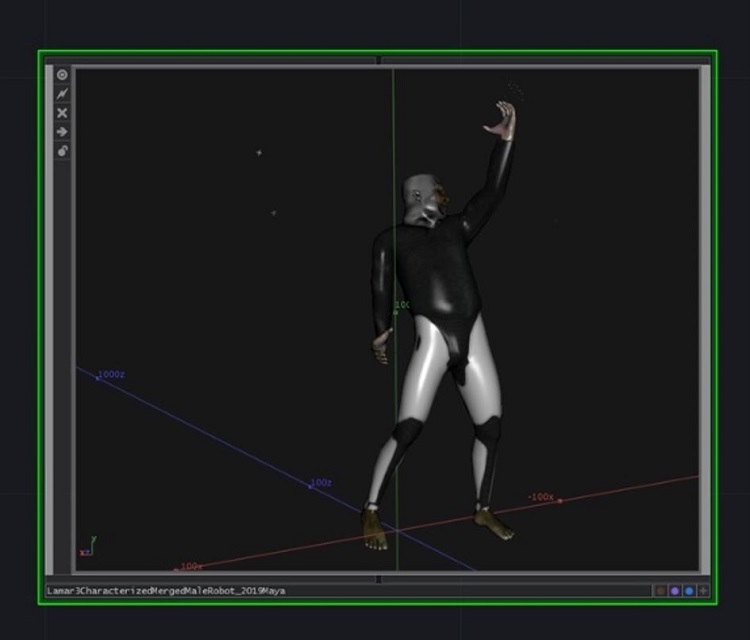750x640 pixels.
Task: Click the right arrow flag icon
Action: click(x=62, y=132)
